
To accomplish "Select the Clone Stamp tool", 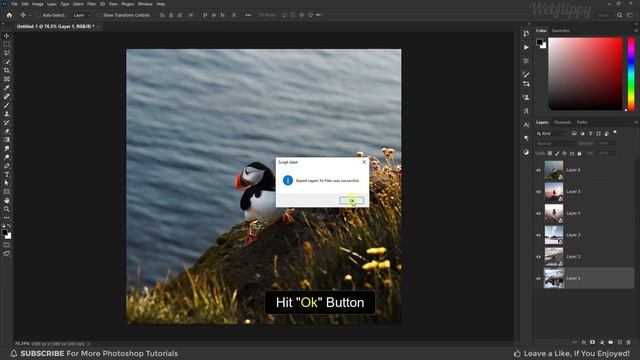I will (7, 114).
